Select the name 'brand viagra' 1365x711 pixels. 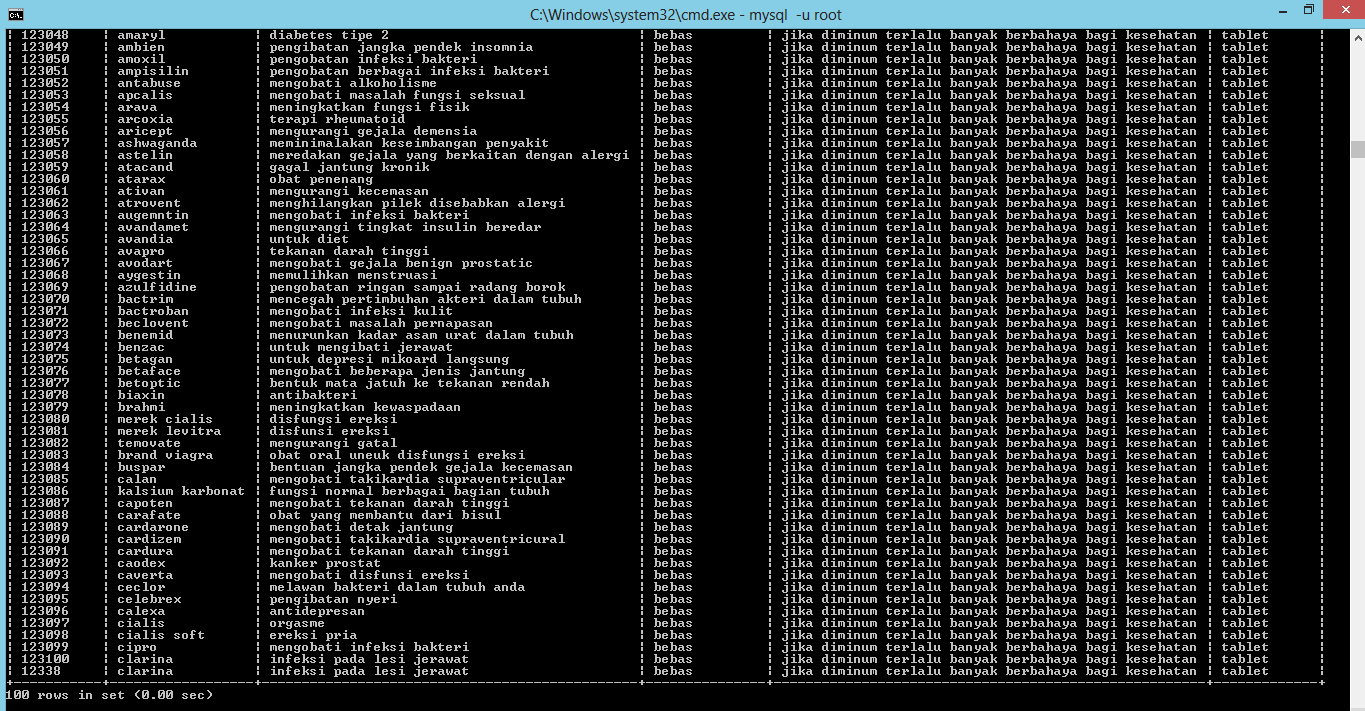pos(165,455)
